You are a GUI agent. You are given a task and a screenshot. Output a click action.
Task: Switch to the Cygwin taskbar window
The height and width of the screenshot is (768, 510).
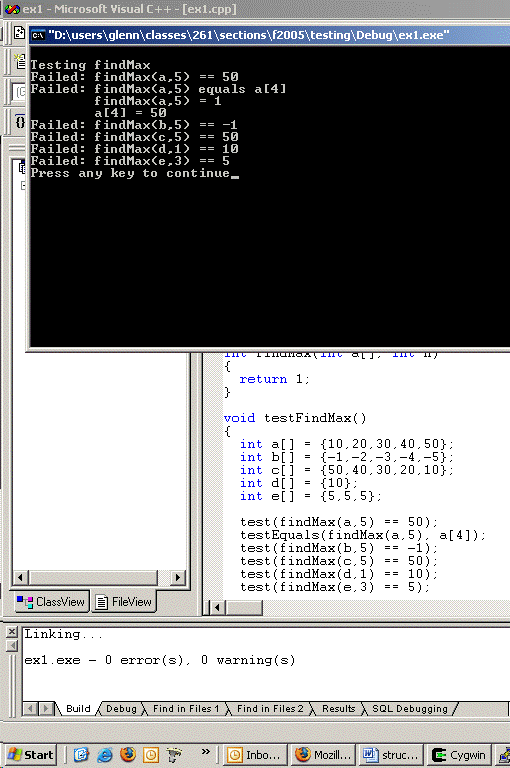pos(459,755)
